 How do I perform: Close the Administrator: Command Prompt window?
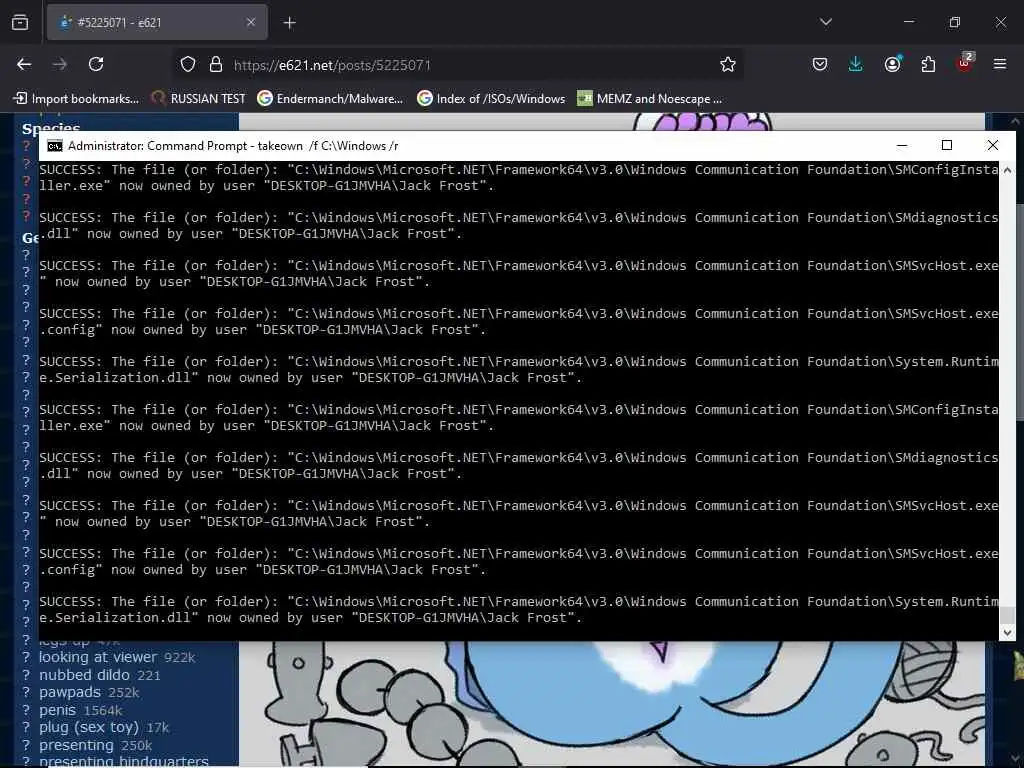pos(993,145)
